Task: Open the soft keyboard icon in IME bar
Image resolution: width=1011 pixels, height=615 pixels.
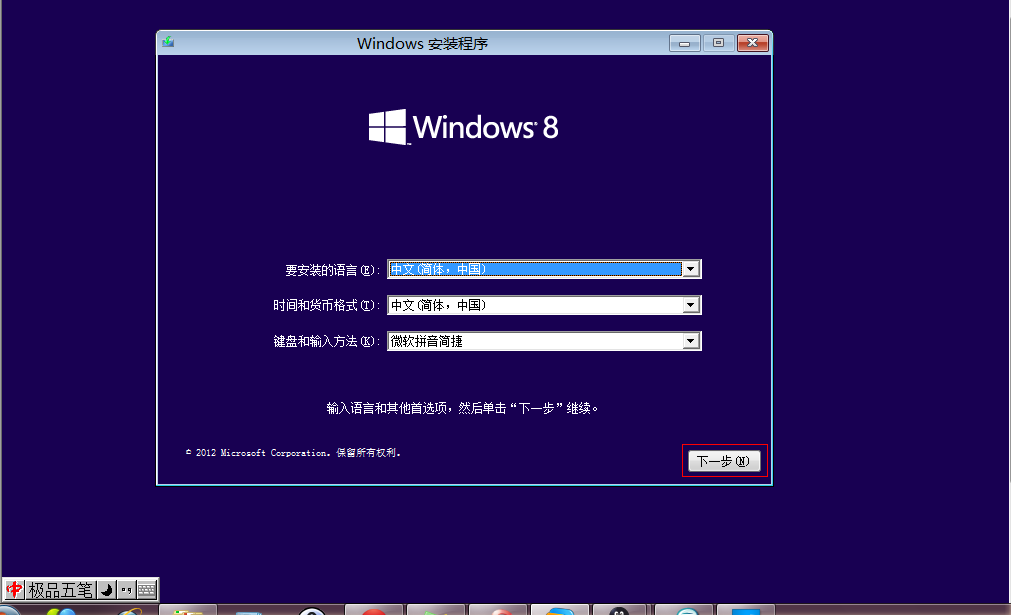Action: coord(147,590)
